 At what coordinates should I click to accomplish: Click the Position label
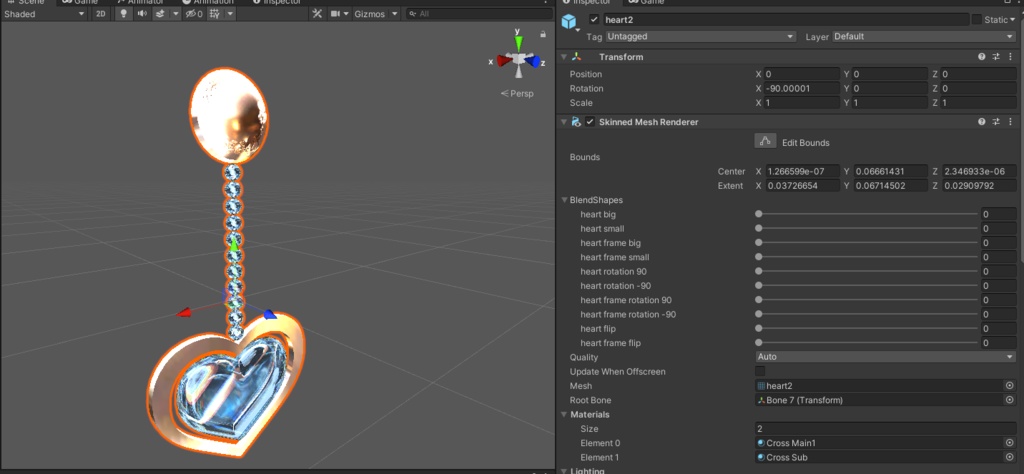[x=586, y=74]
